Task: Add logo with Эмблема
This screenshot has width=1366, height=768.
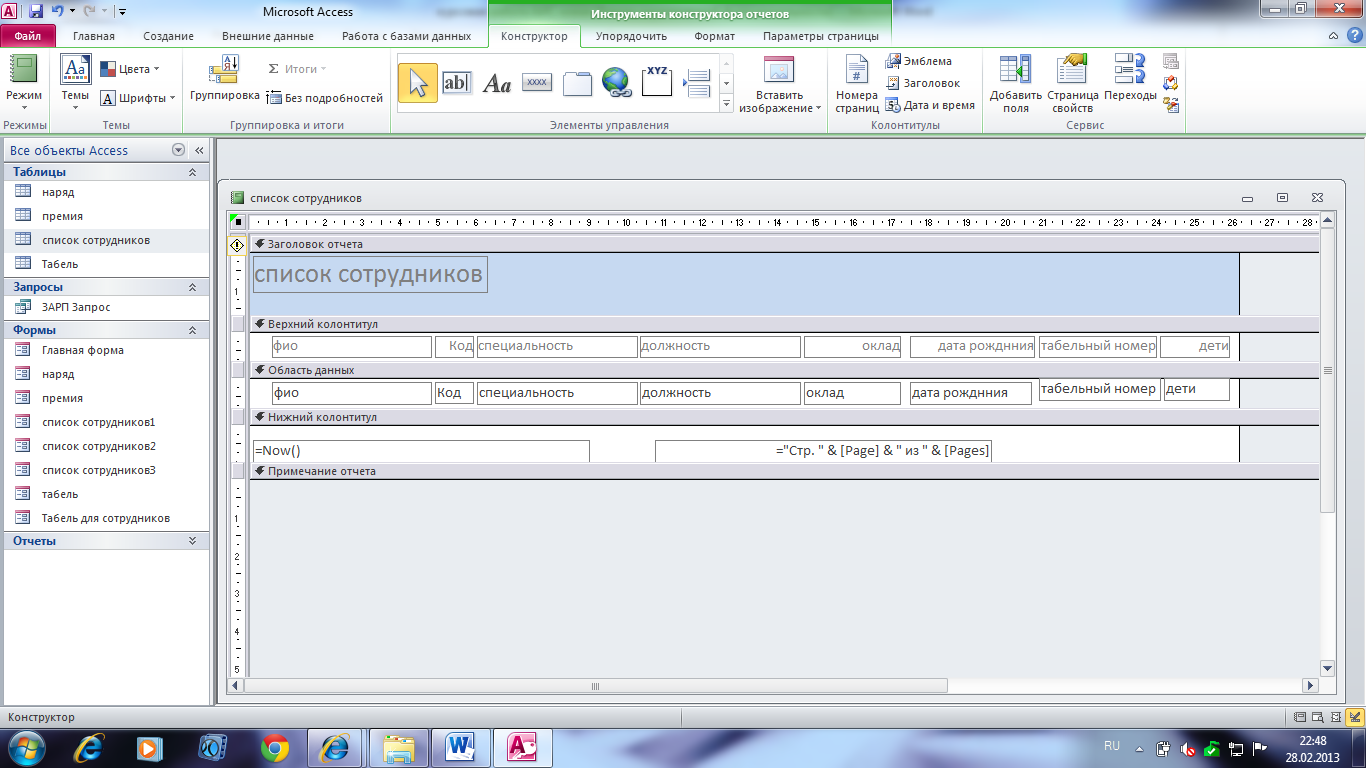Action: (919, 61)
